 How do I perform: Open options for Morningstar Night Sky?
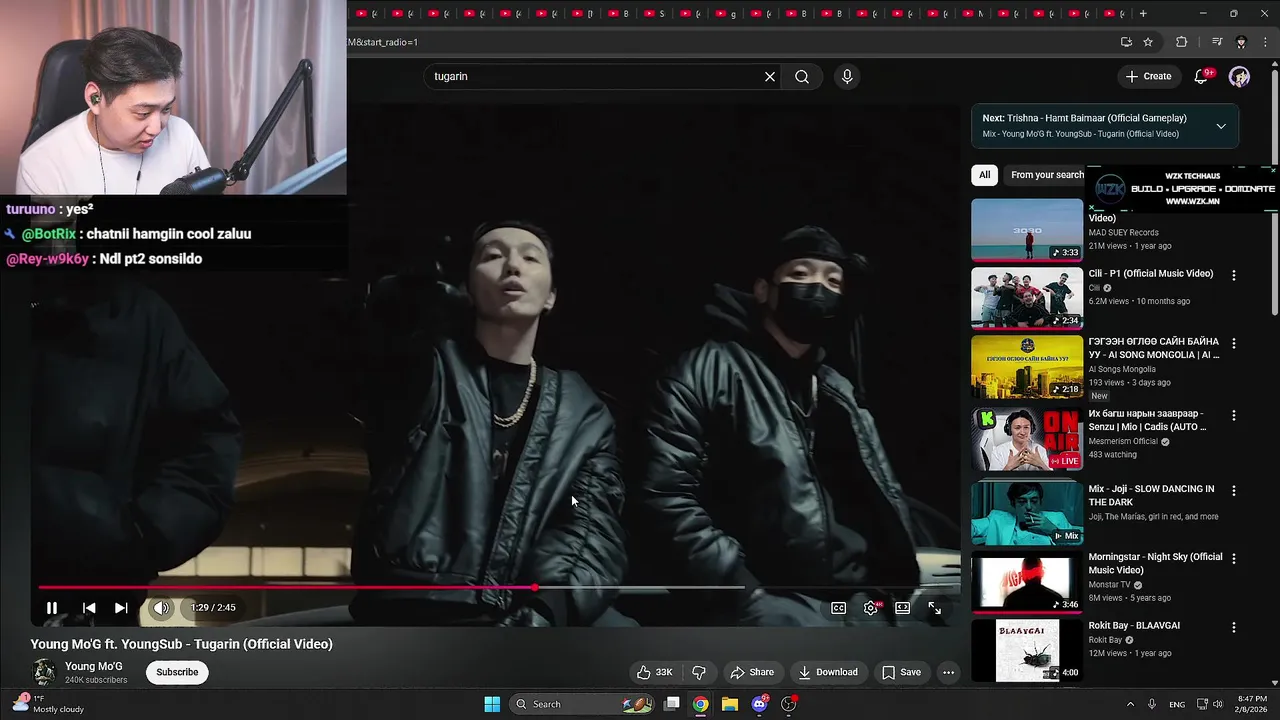pos(1233,559)
